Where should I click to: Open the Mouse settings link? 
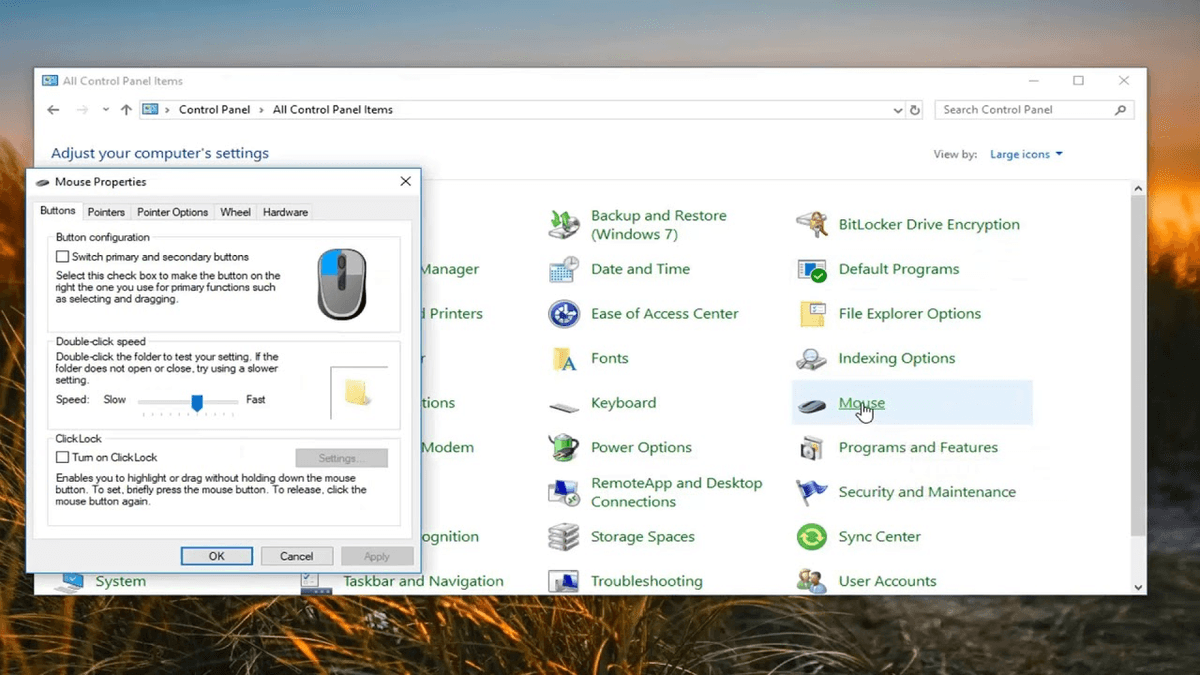tap(861, 403)
